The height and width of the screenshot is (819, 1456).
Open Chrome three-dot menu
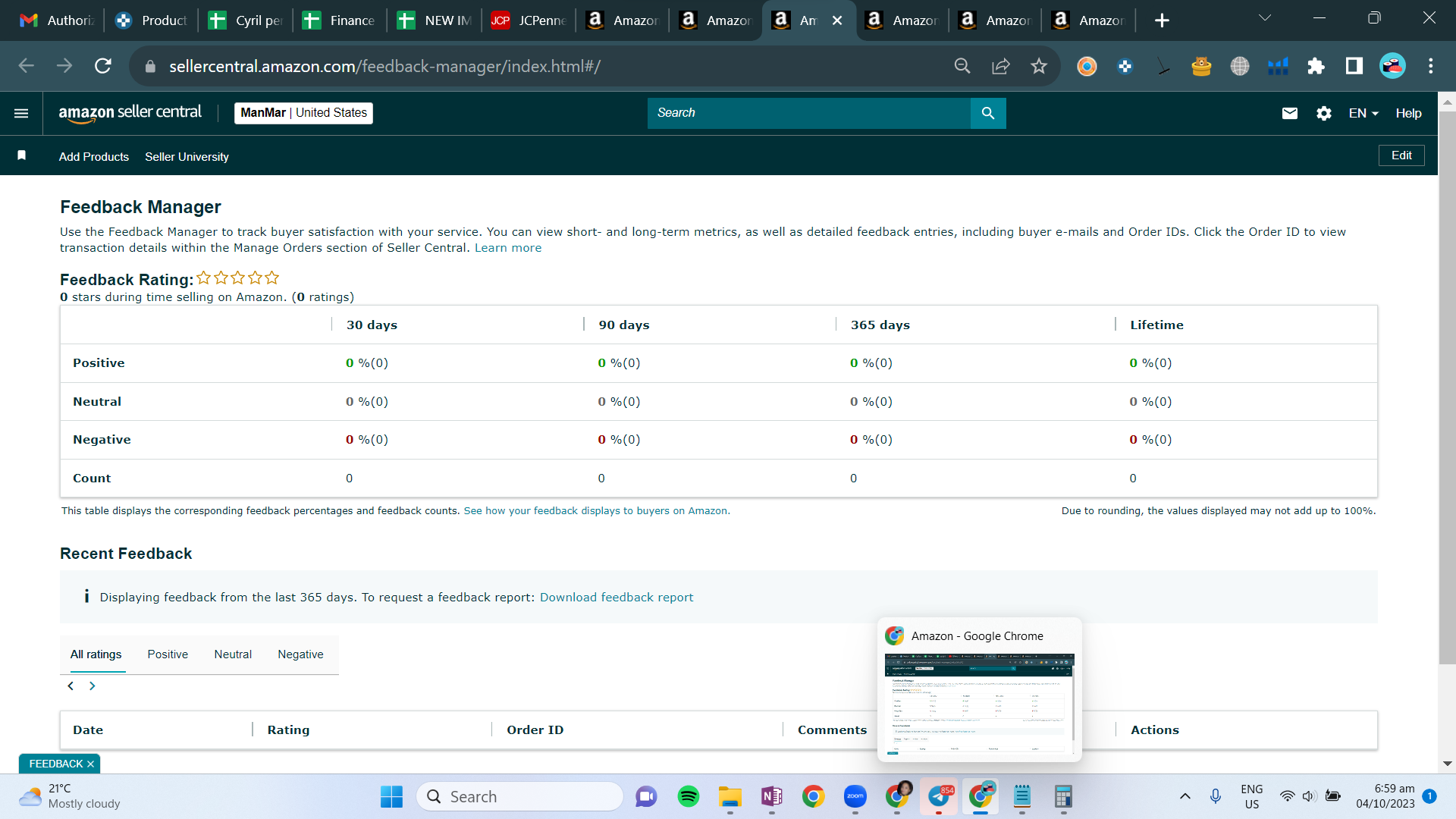[1431, 66]
